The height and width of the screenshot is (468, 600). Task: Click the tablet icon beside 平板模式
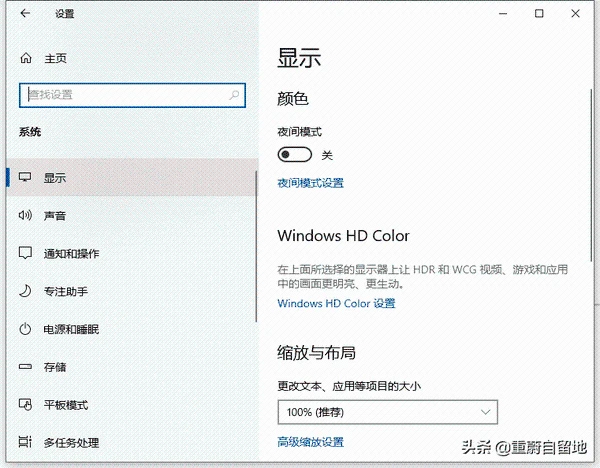click(25, 404)
